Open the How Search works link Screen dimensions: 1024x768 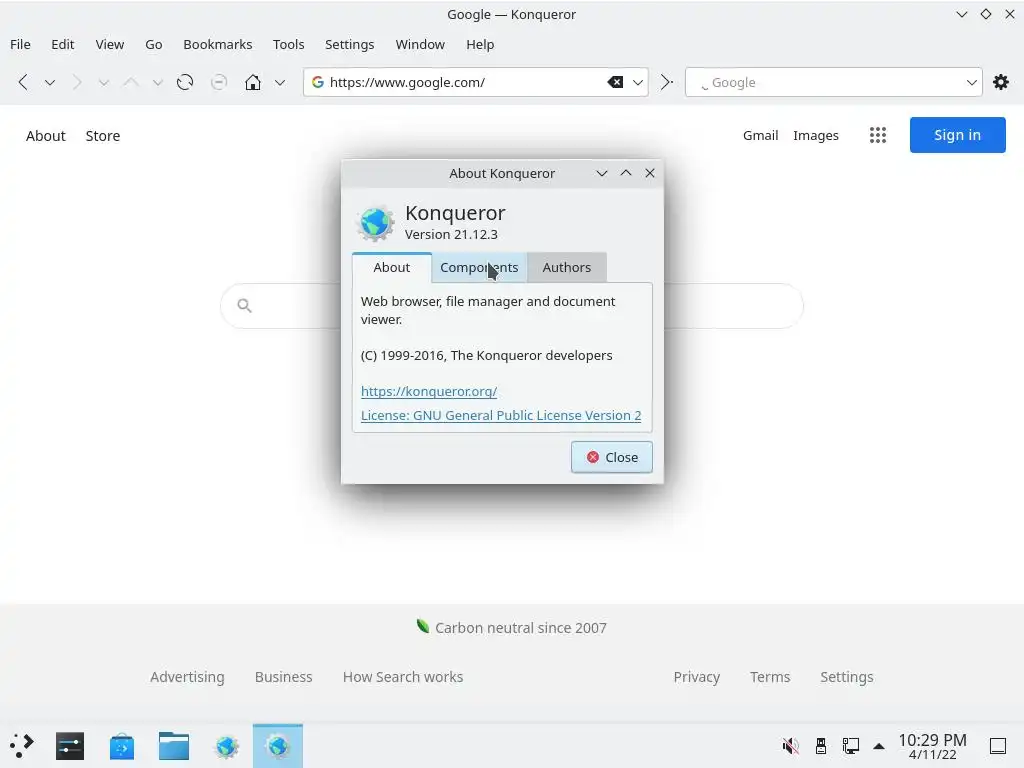tap(403, 677)
